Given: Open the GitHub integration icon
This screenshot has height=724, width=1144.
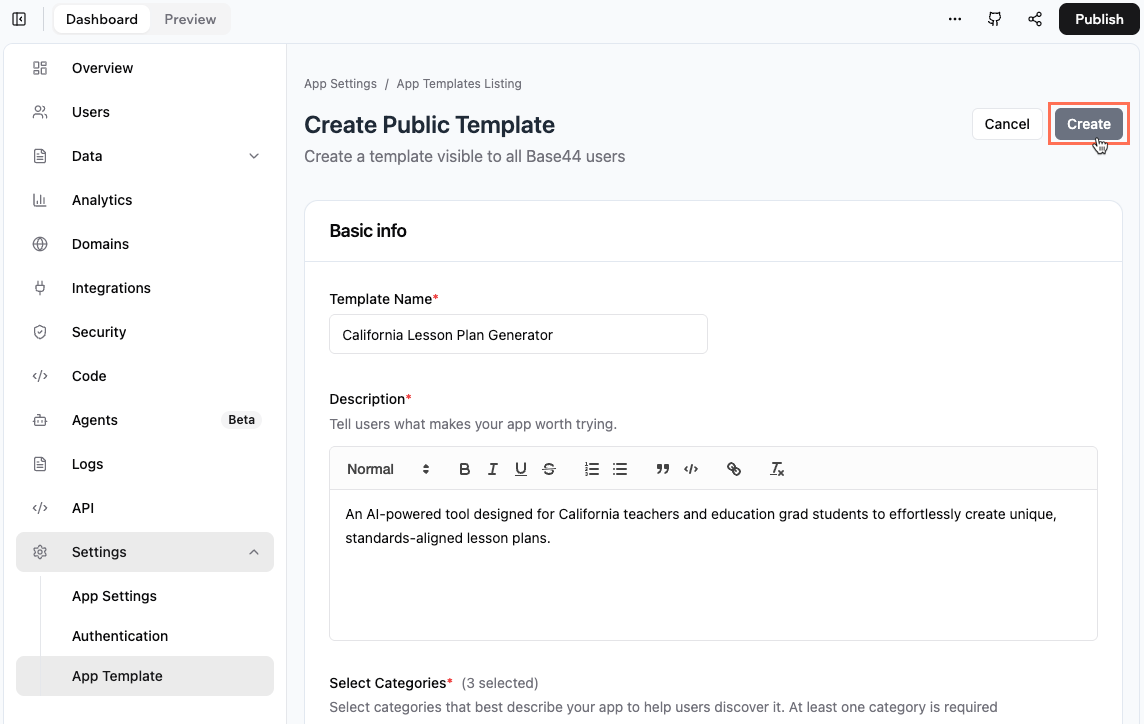Looking at the screenshot, I should coord(994,18).
